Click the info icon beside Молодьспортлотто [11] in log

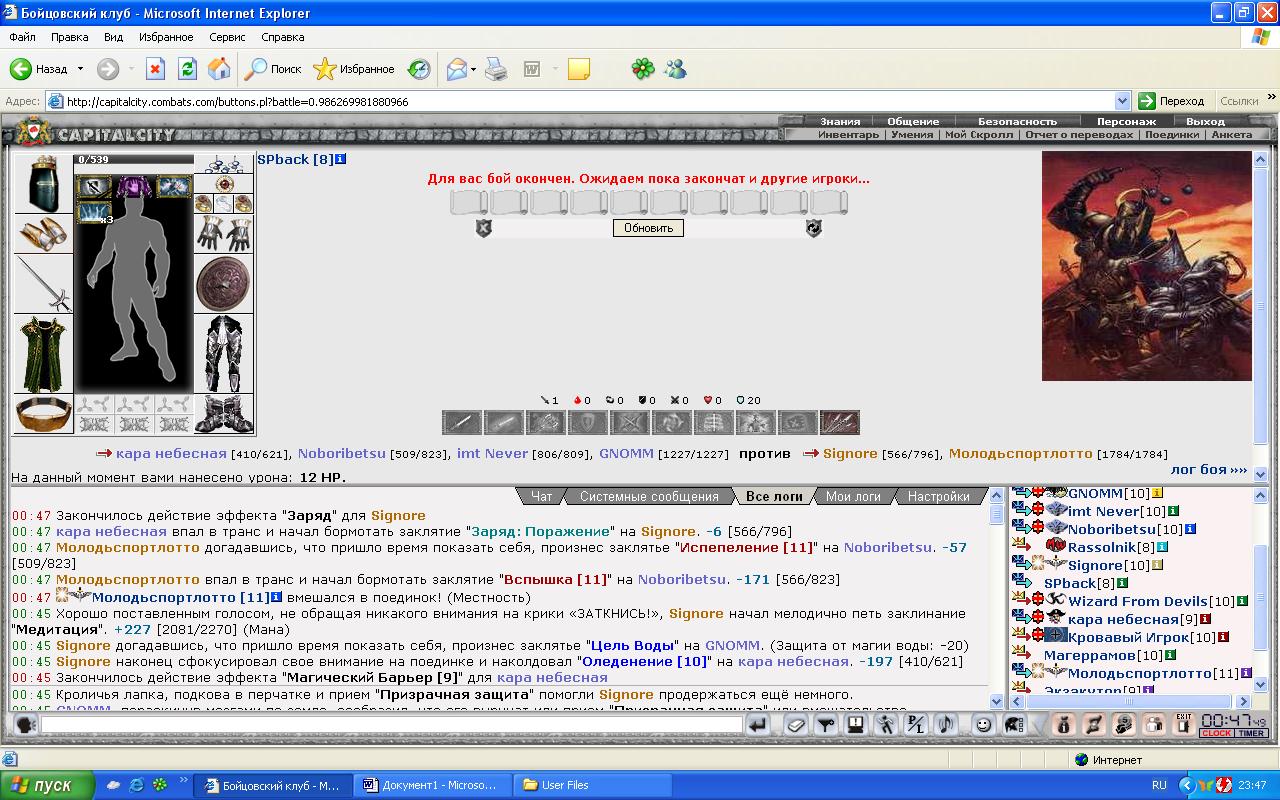coord(277,597)
